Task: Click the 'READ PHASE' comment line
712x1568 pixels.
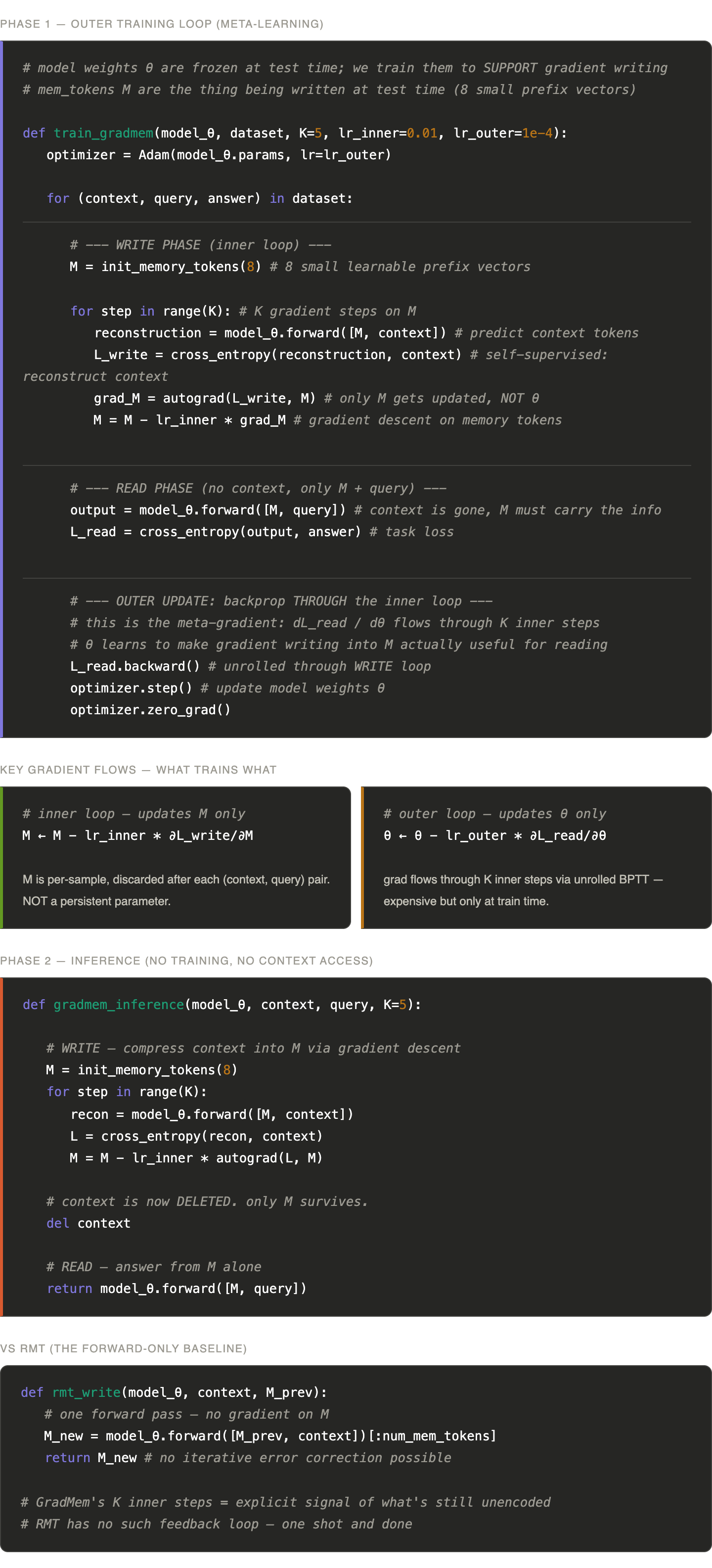Action: coord(258,488)
